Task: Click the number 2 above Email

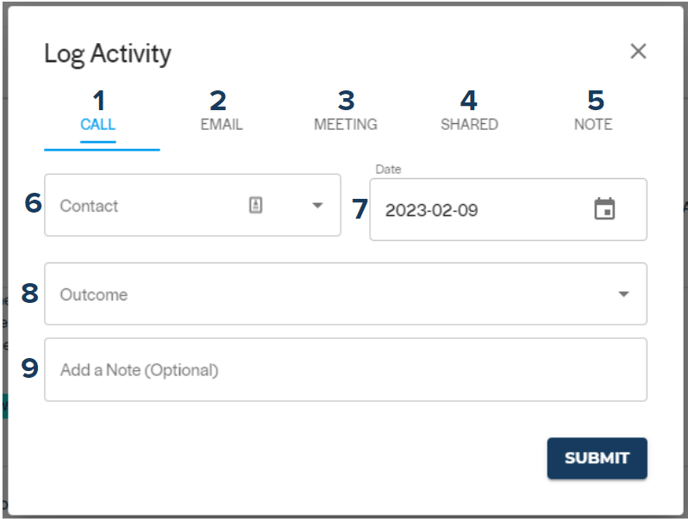Action: click(218, 100)
